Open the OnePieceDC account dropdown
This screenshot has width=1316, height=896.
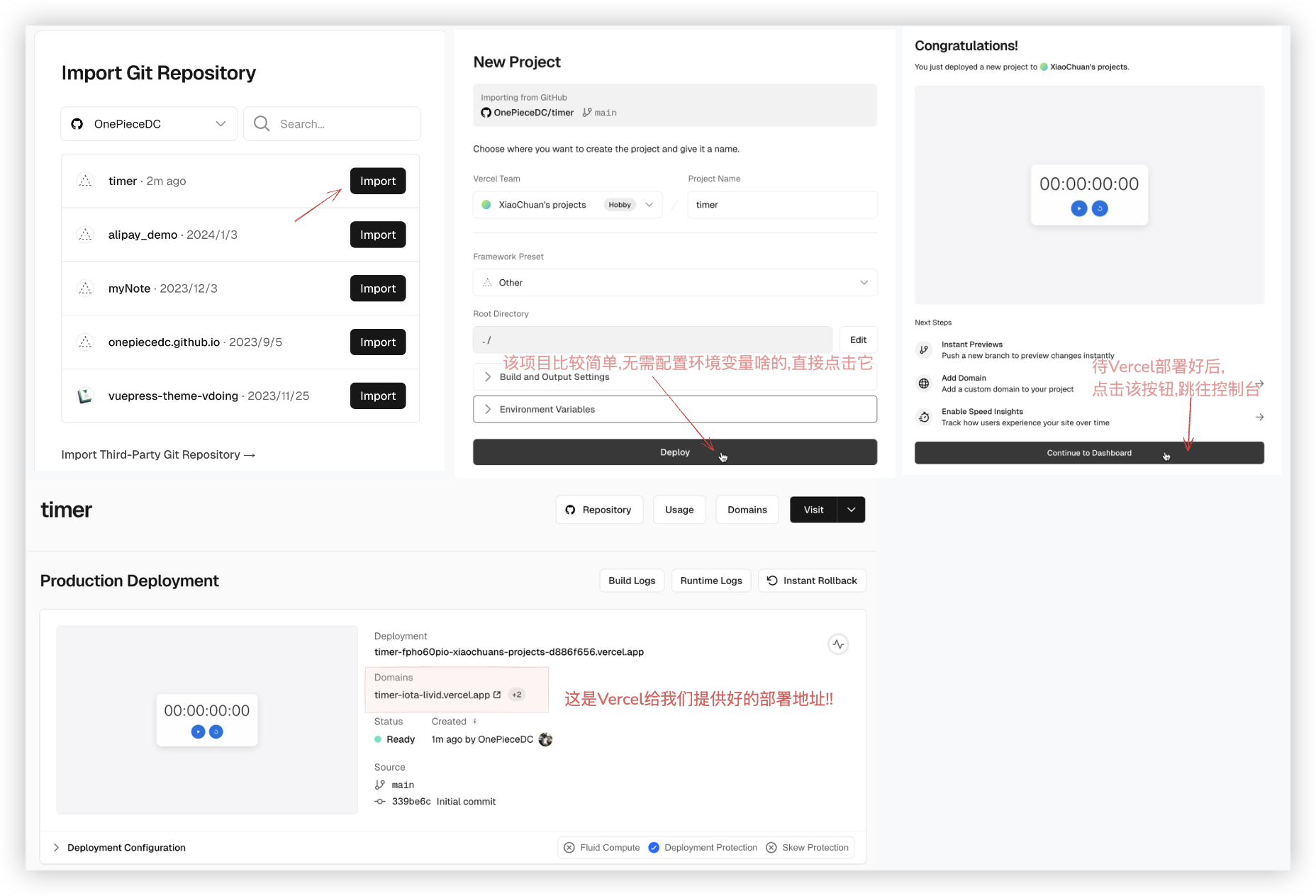coord(149,124)
